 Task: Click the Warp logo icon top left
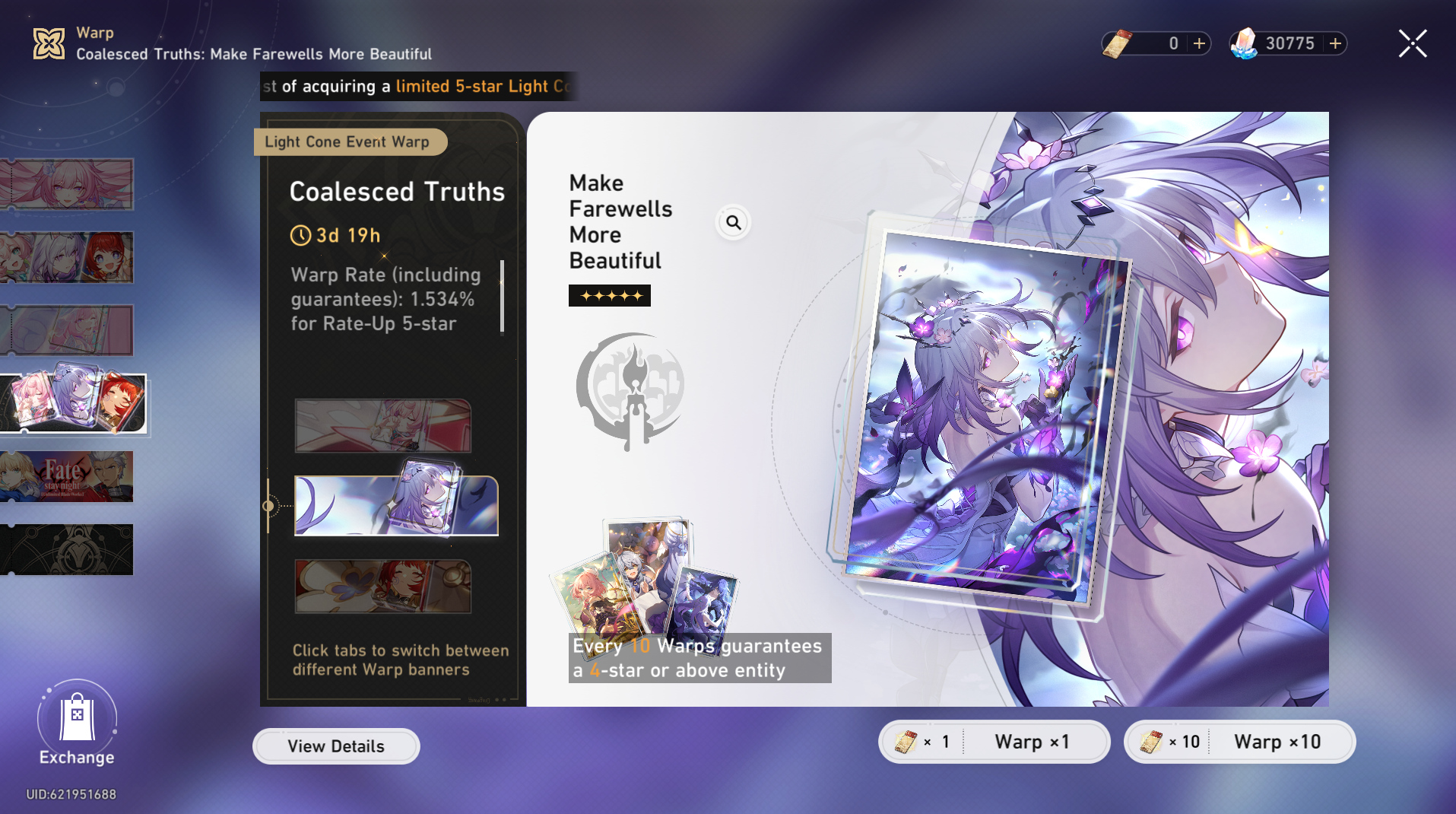[x=49, y=43]
